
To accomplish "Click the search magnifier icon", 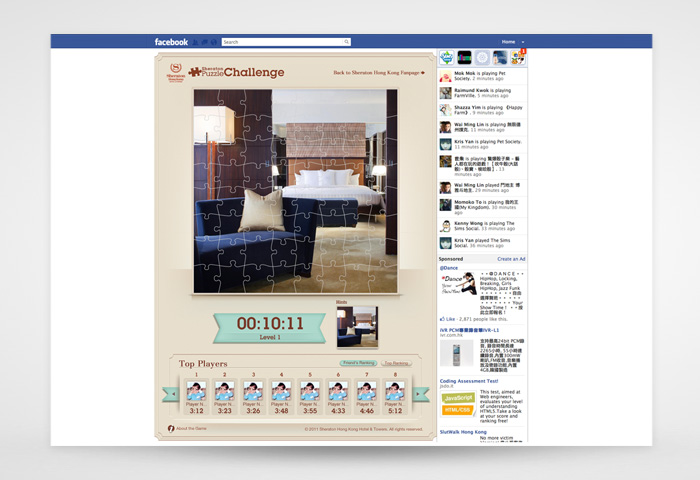I will pyautogui.click(x=346, y=42).
